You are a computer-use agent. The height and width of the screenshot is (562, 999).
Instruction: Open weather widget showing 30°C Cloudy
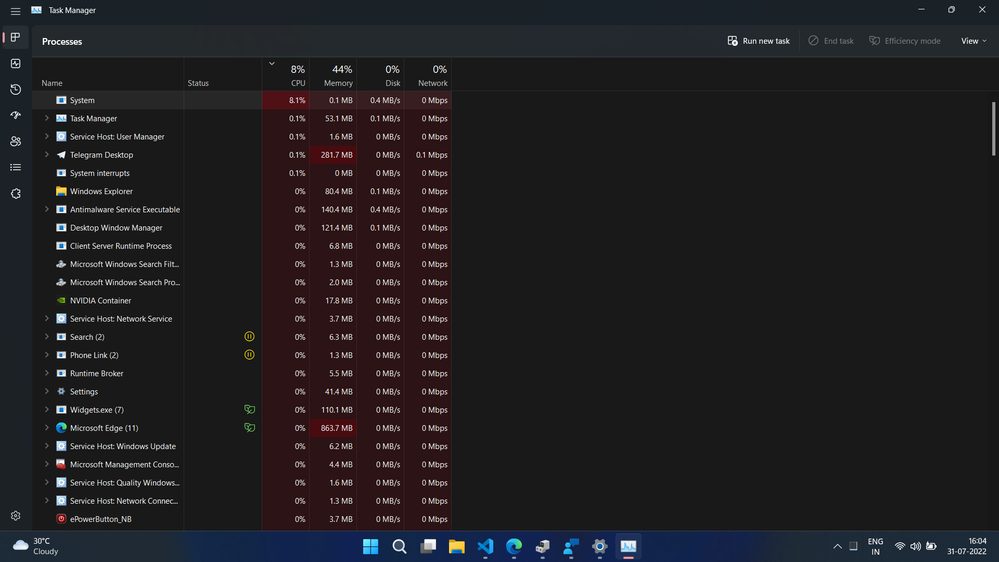coord(36,547)
